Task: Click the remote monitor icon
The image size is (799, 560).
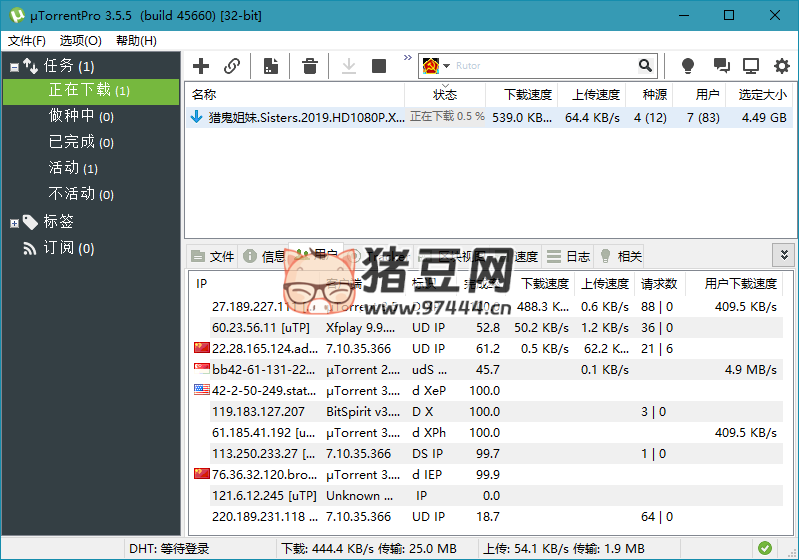Action: 750,66
